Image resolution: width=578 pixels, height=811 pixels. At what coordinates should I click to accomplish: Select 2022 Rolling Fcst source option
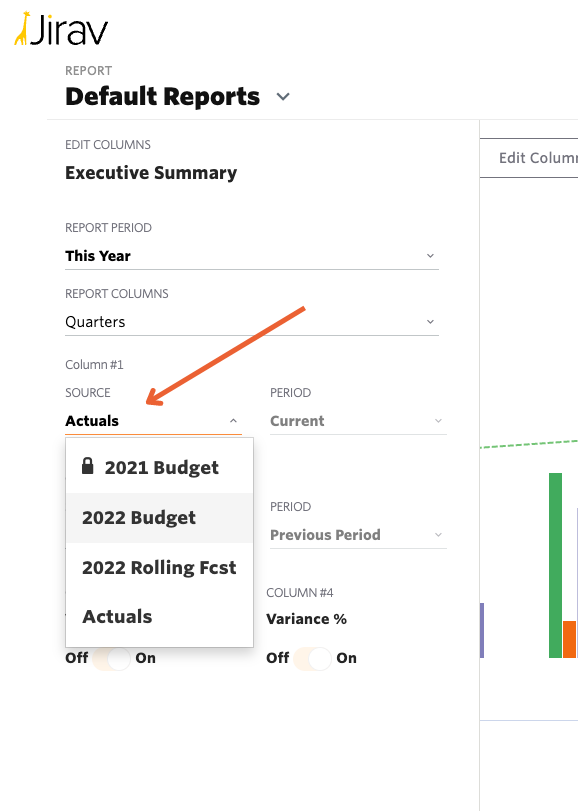coord(157,567)
